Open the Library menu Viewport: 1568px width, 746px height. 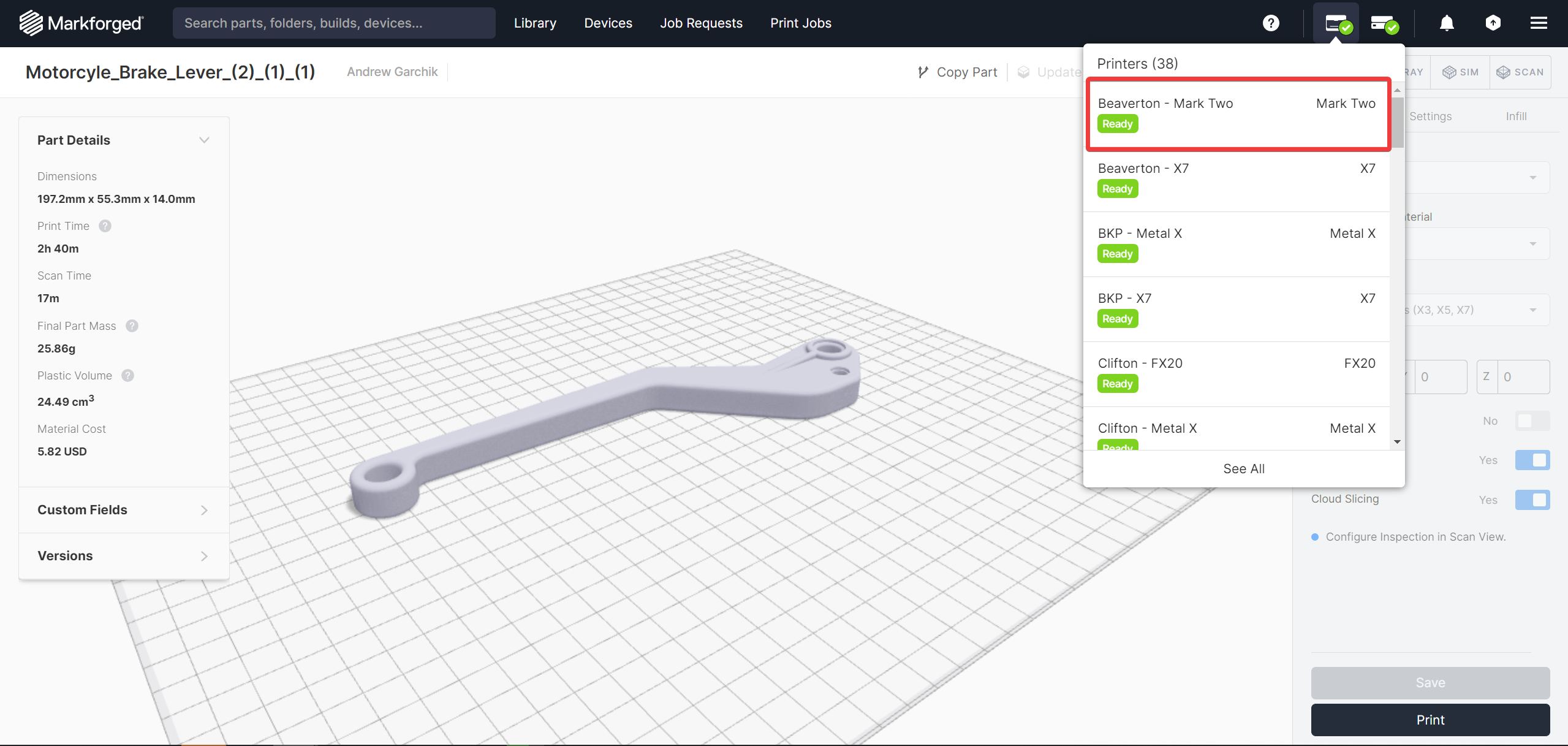535,23
